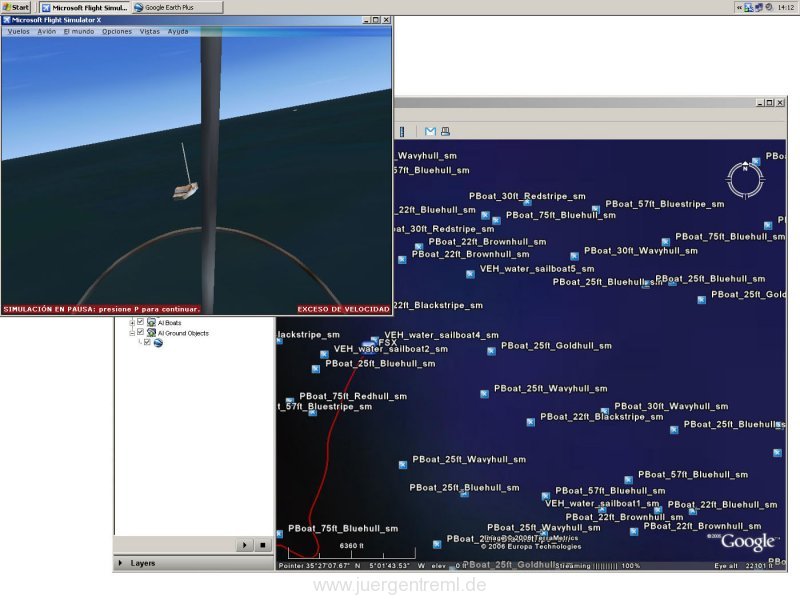800x600 pixels.
Task: Click the PBoat_22ft_Blackstripe_sm label at right
Action: pyautogui.click(x=602, y=417)
